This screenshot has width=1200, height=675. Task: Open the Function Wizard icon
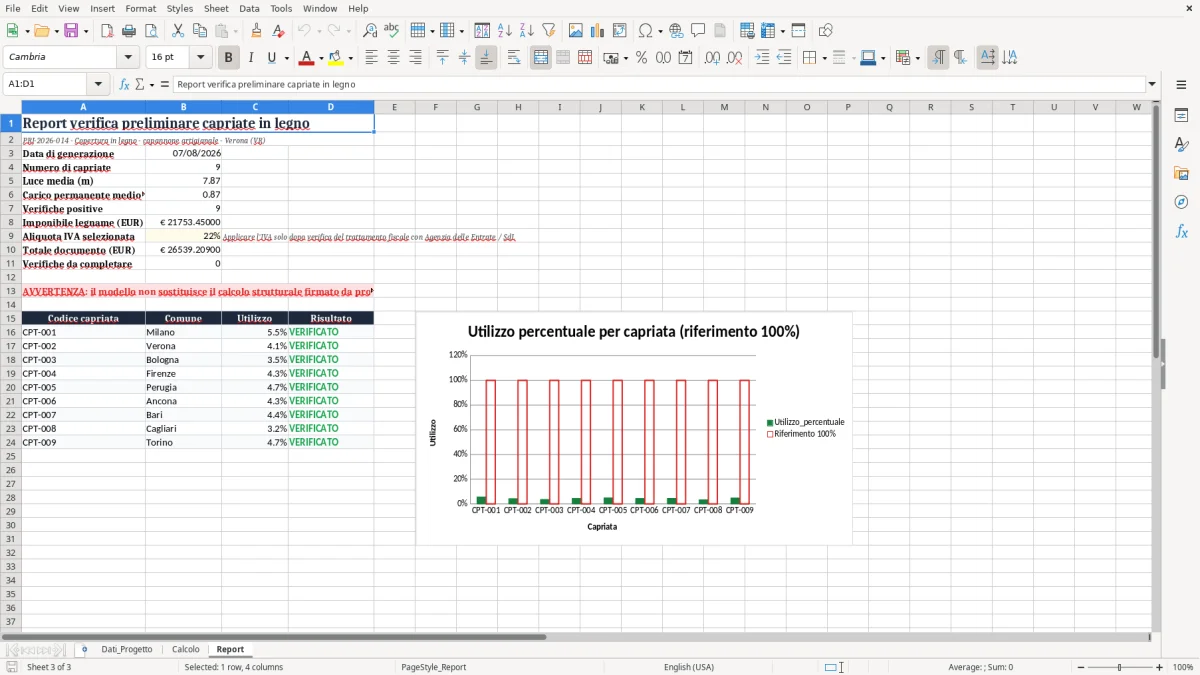coord(124,84)
